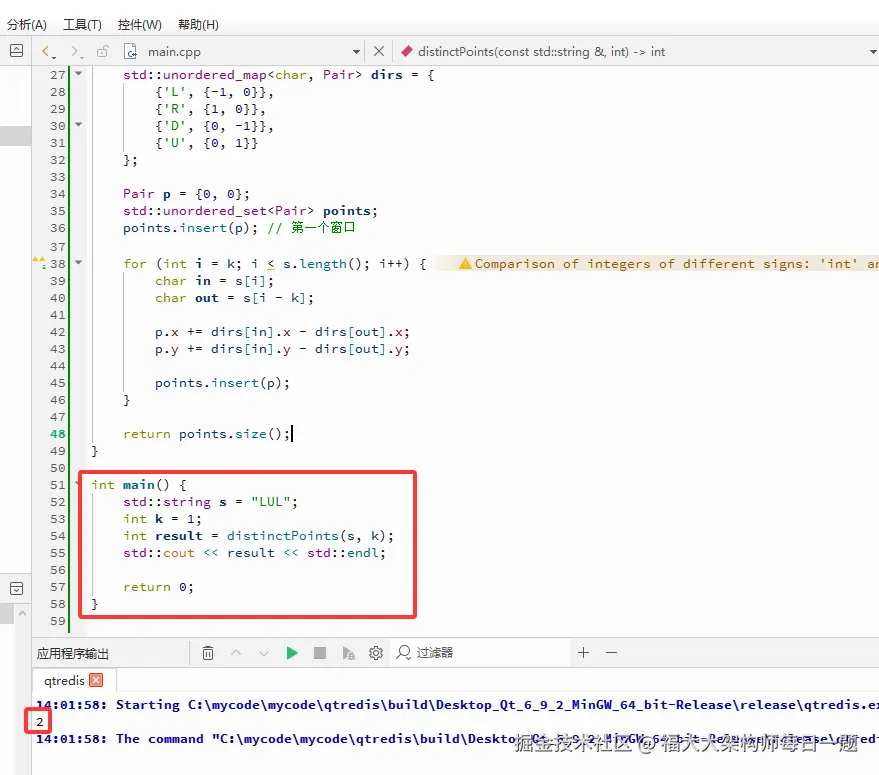Viewport: 879px width, 775px height.
Task: Open the 工具(T) menu
Action: click(x=82, y=25)
